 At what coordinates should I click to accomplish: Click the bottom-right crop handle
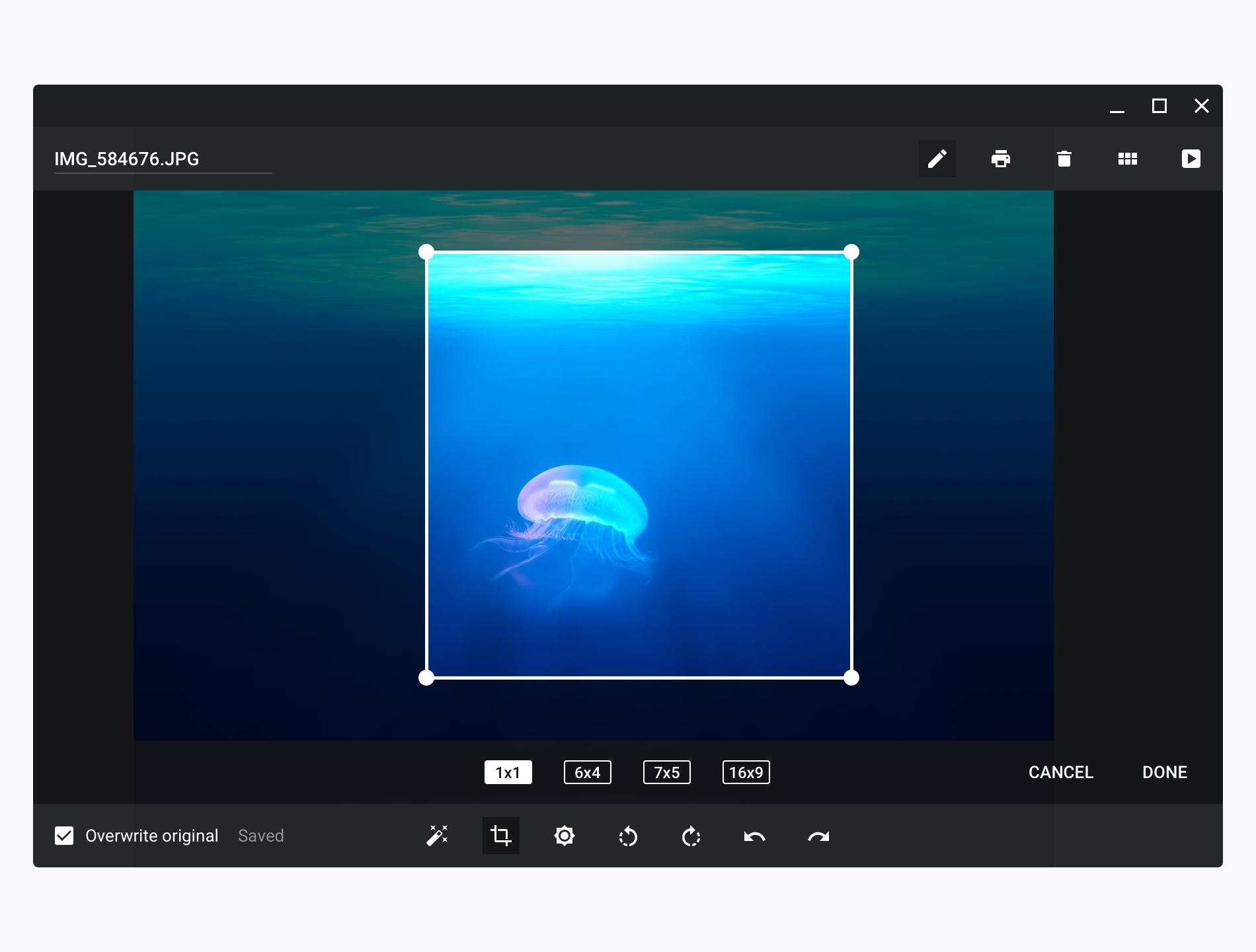pos(851,678)
